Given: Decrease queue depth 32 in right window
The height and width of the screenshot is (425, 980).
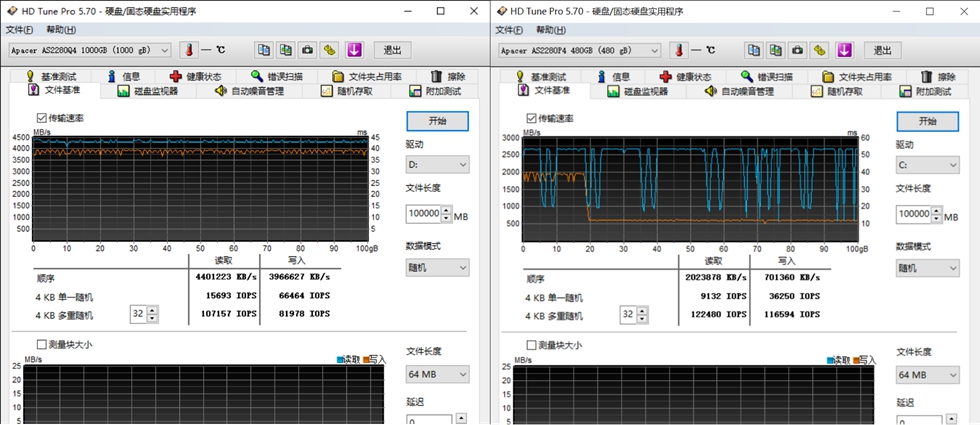Looking at the screenshot, I should point(643,318).
